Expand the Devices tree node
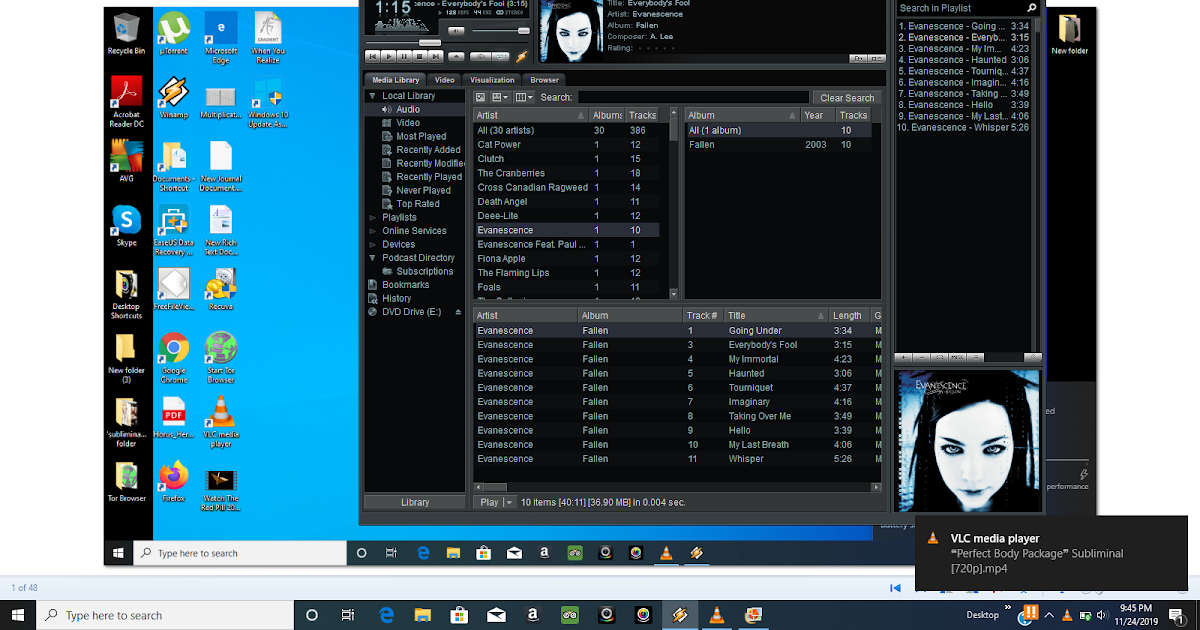The height and width of the screenshot is (630, 1200). [373, 244]
